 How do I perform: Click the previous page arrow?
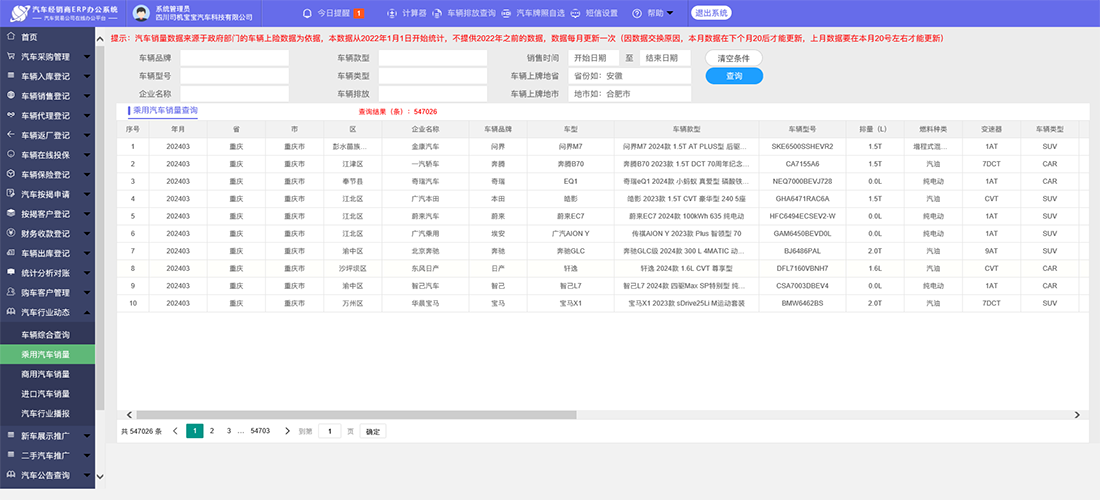pyautogui.click(x=175, y=431)
